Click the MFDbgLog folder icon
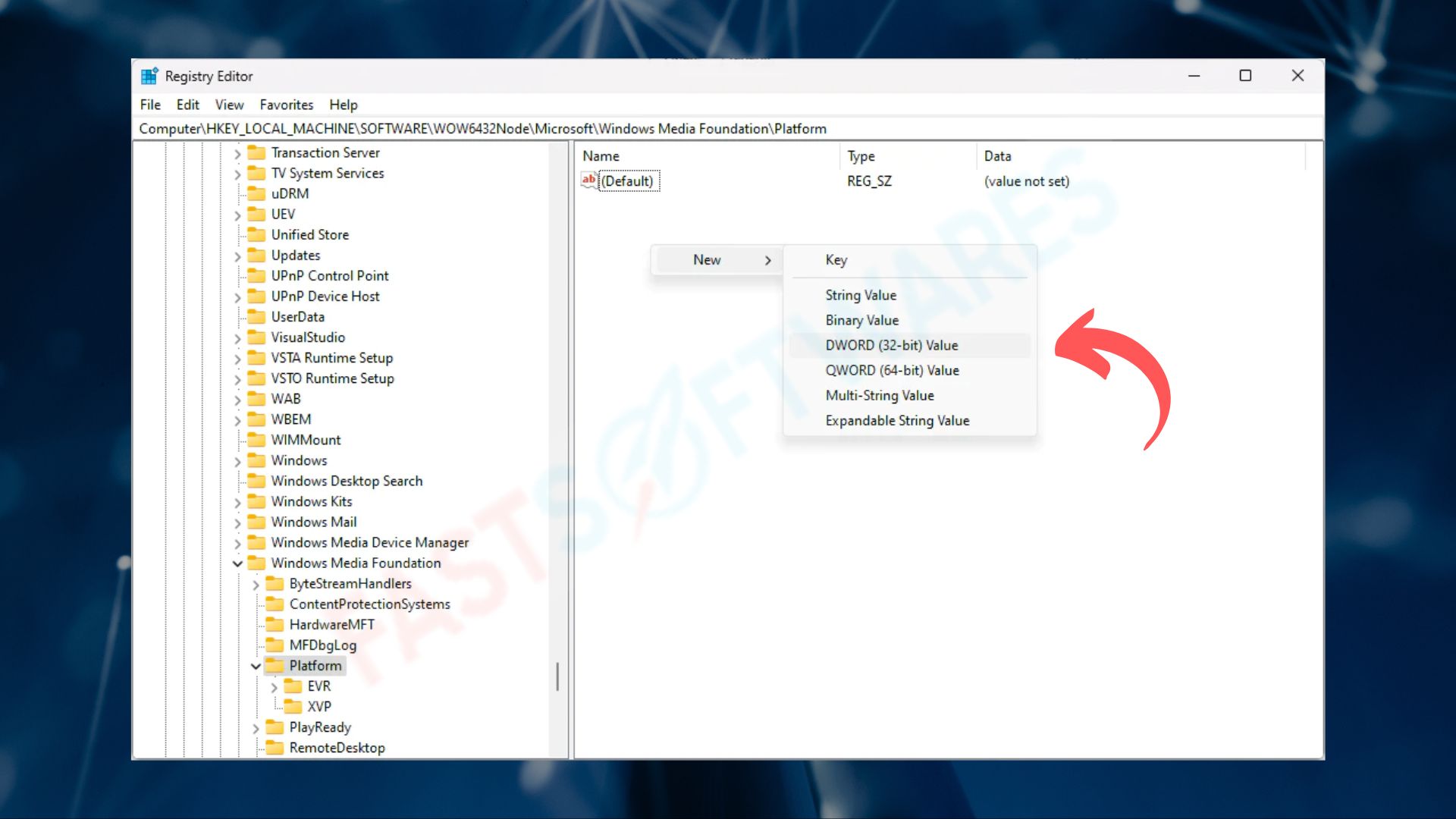The height and width of the screenshot is (819, 1456). click(275, 645)
